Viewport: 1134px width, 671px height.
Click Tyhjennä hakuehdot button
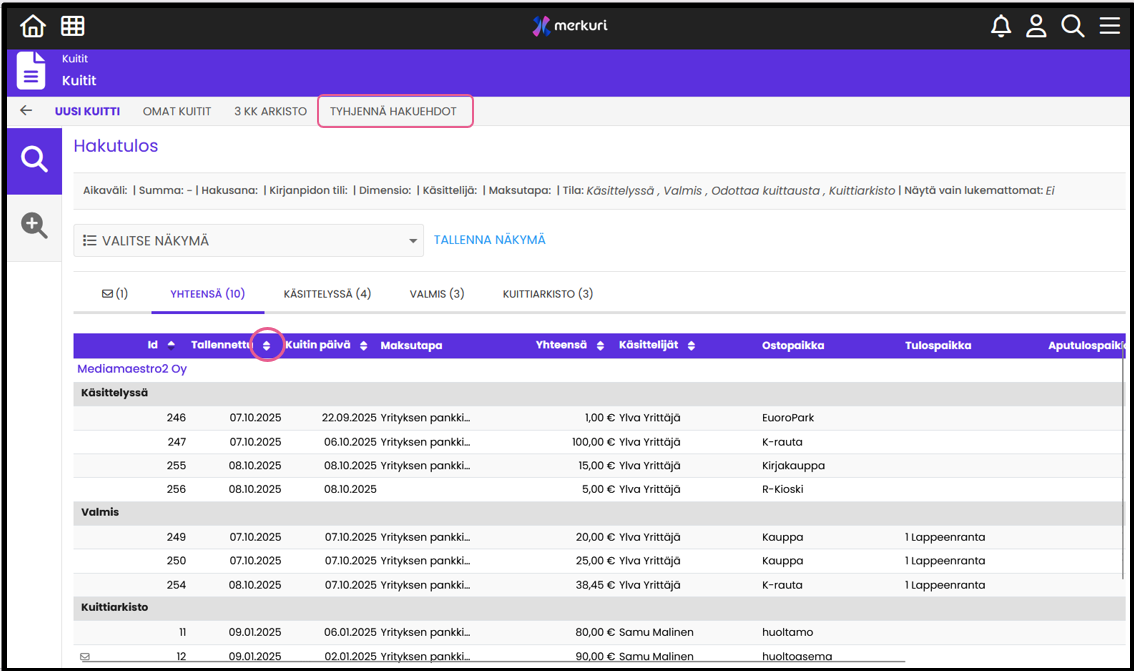tap(394, 111)
